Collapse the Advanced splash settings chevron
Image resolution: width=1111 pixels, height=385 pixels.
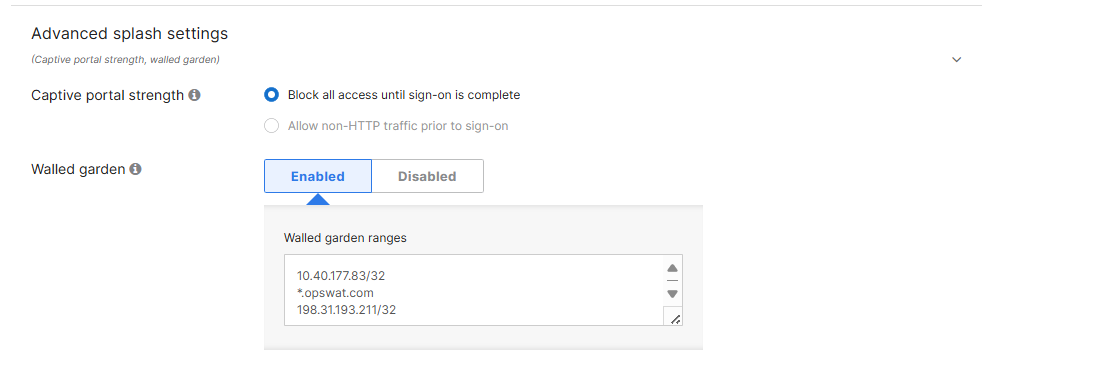pos(957,60)
